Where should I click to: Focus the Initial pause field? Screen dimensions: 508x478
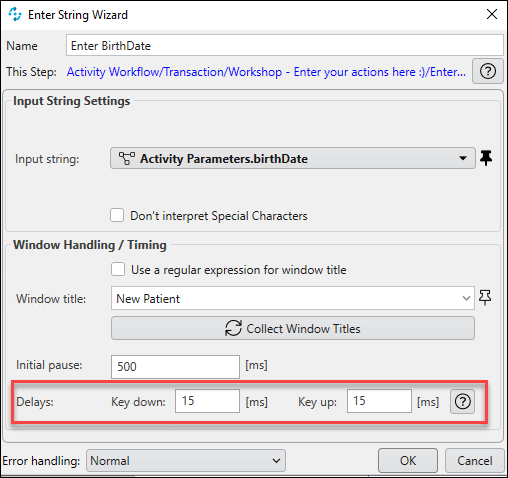[x=175, y=367]
